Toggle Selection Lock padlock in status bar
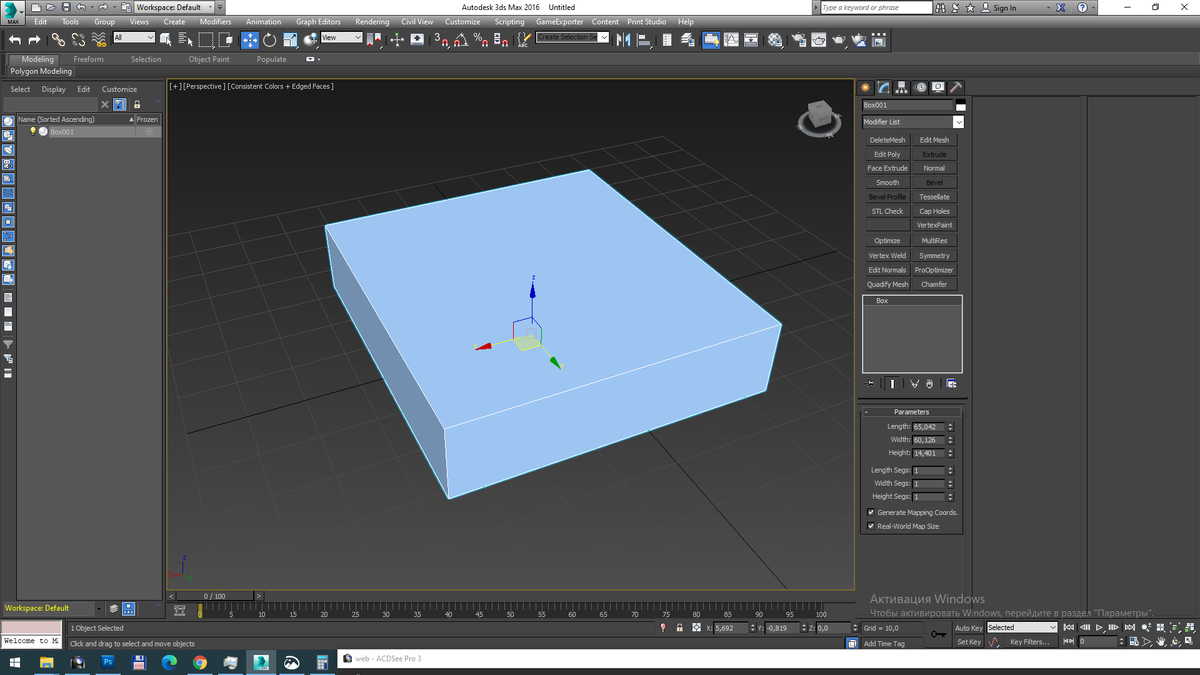This screenshot has width=1200, height=675. (x=680, y=627)
